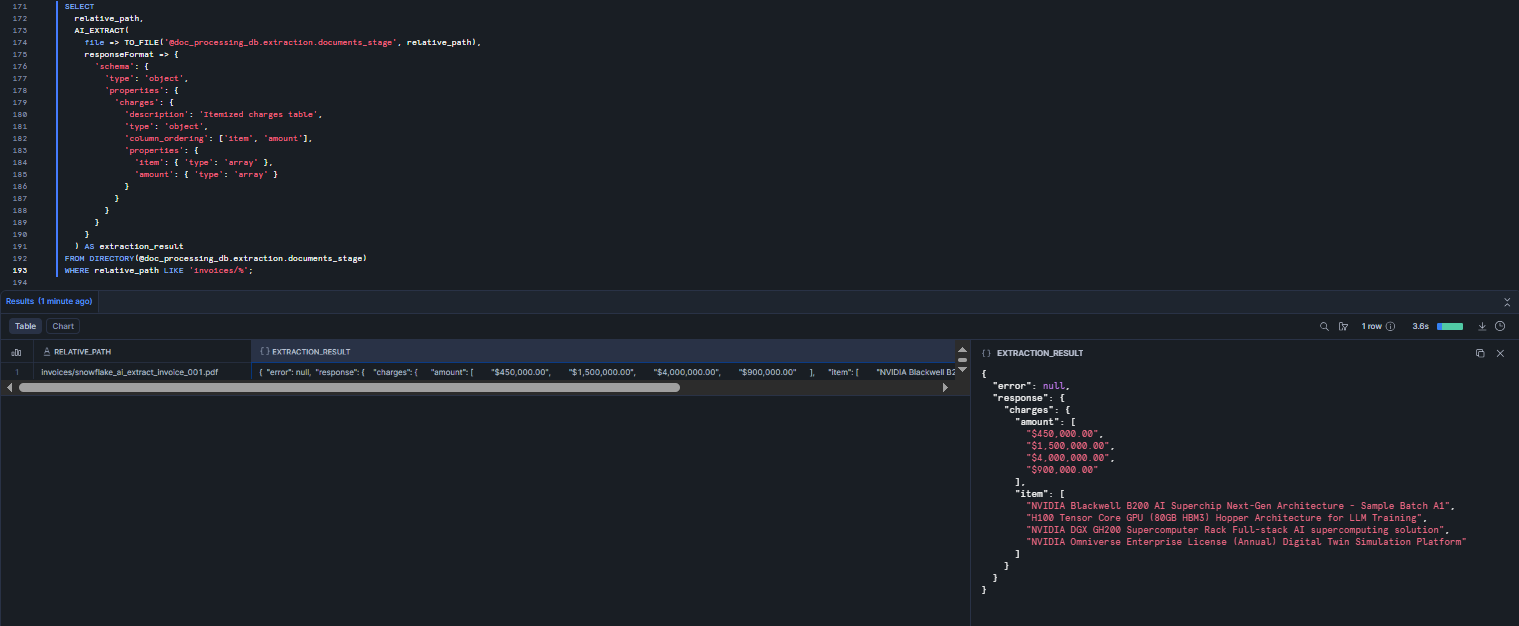Open query history clock icon
Screen dimensions: 1519x626
tap(1500, 326)
